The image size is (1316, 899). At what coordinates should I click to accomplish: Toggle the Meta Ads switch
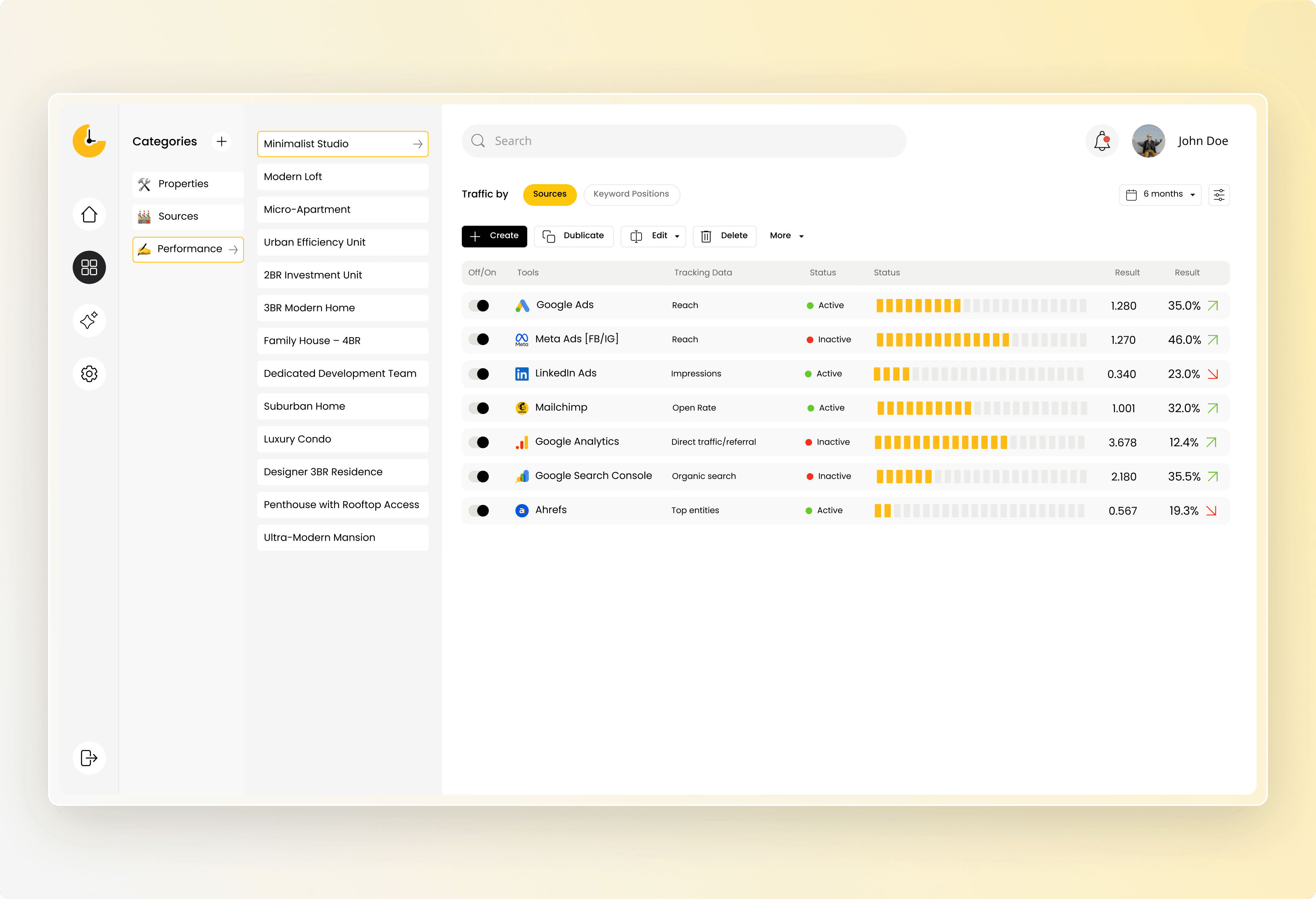pos(479,339)
